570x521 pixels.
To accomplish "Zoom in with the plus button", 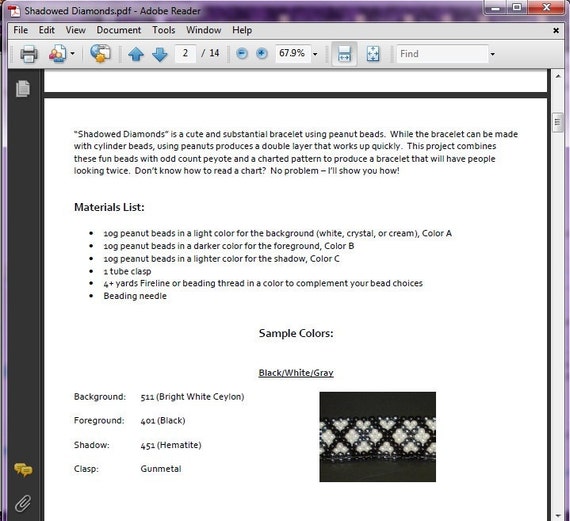I will click(262, 54).
